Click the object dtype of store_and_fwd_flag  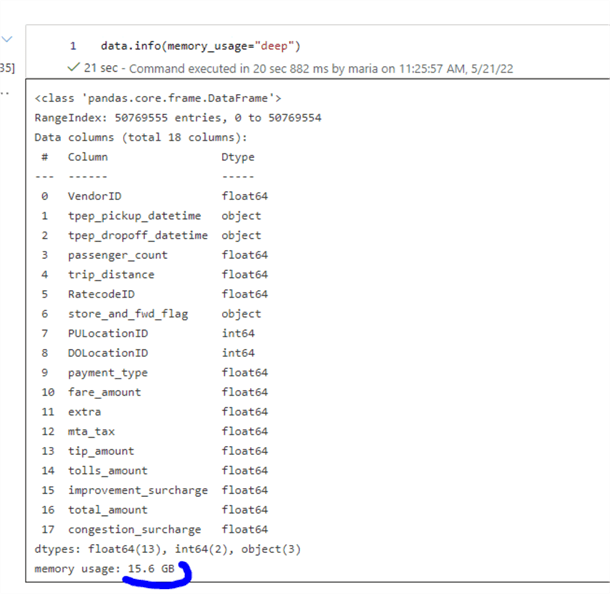(241, 314)
